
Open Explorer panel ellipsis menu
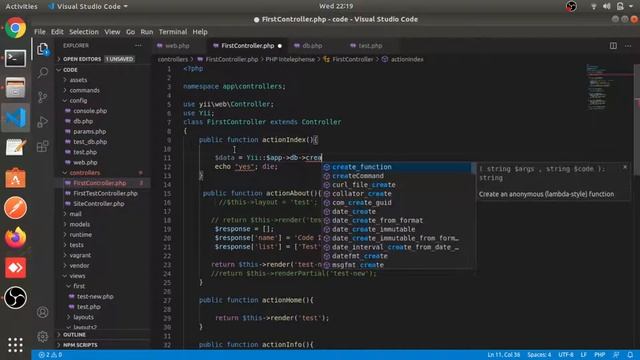point(138,46)
